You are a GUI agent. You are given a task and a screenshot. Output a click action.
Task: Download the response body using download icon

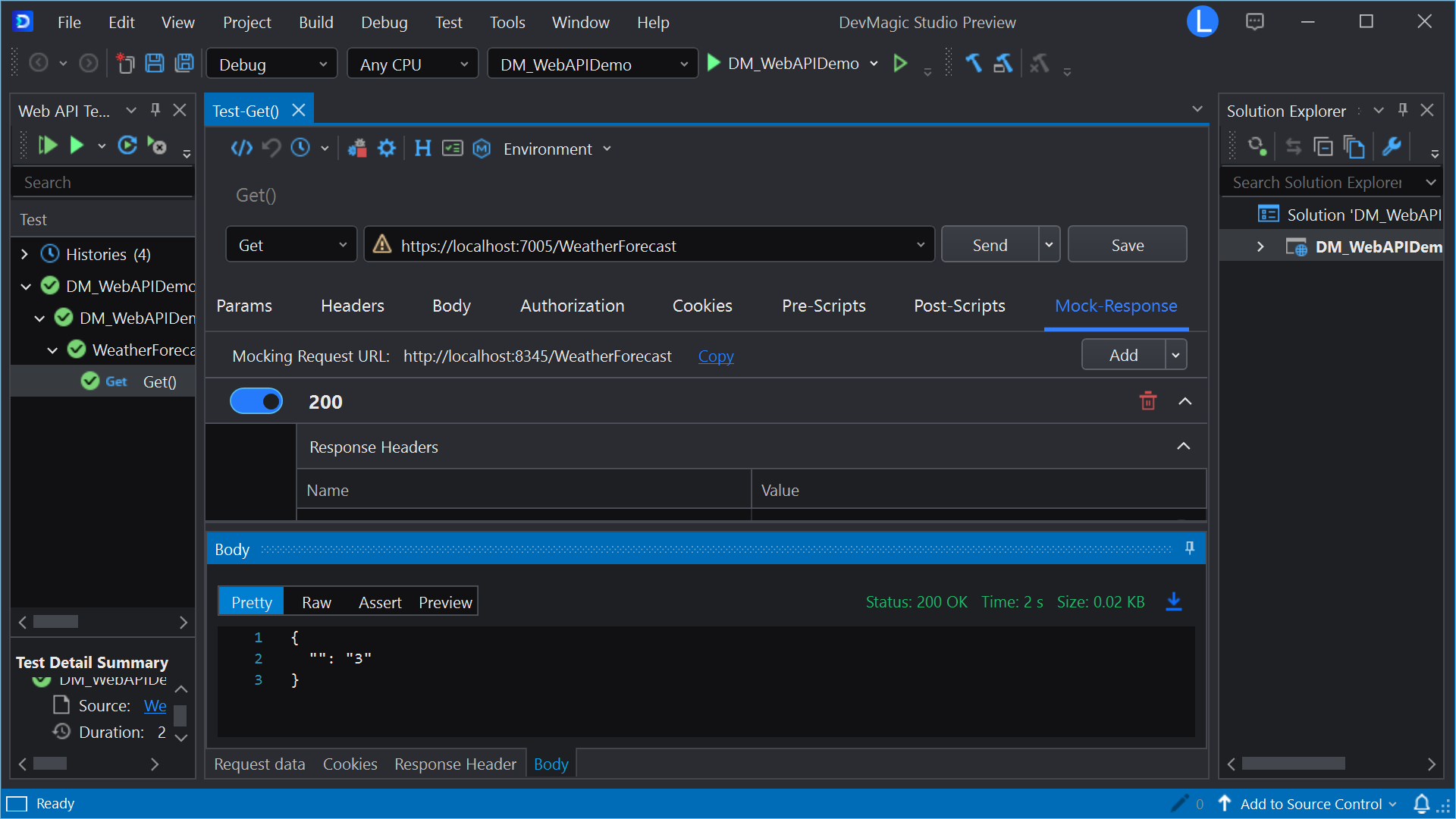coord(1173,601)
